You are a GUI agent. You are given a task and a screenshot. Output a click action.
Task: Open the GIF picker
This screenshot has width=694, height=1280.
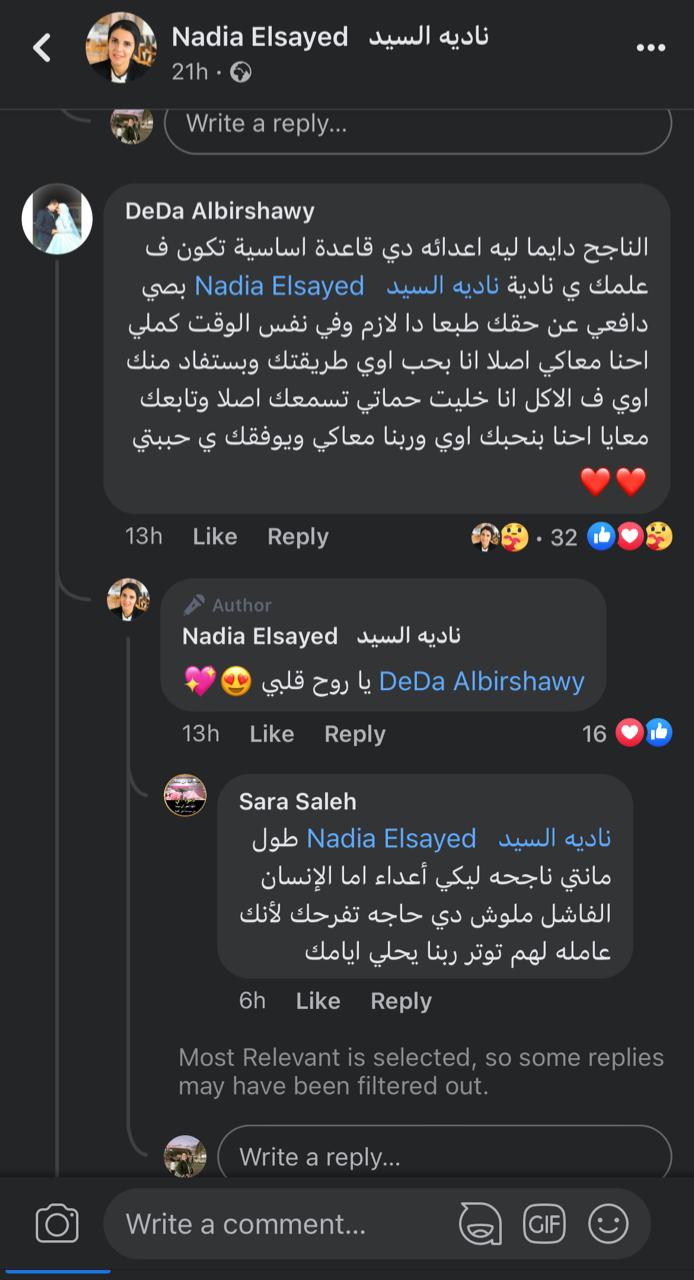[x=544, y=1224]
